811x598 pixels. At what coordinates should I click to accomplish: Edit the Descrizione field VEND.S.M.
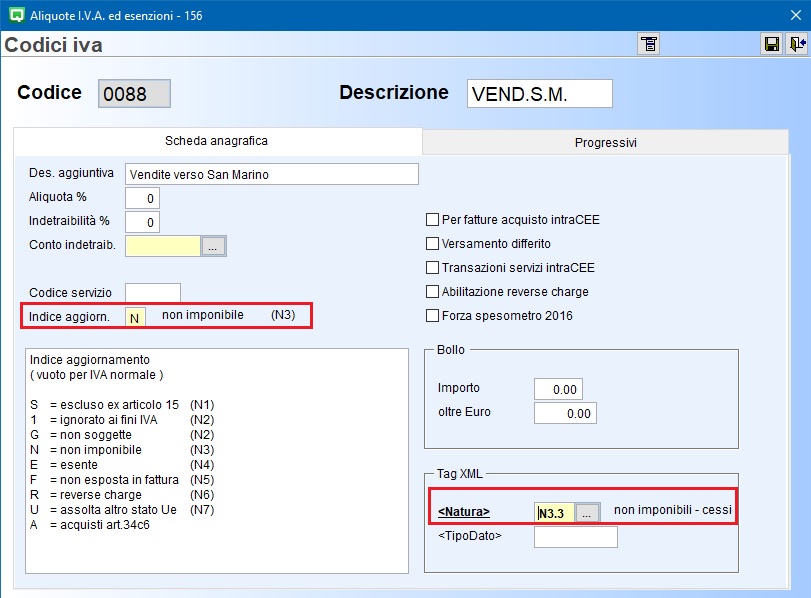pos(539,94)
